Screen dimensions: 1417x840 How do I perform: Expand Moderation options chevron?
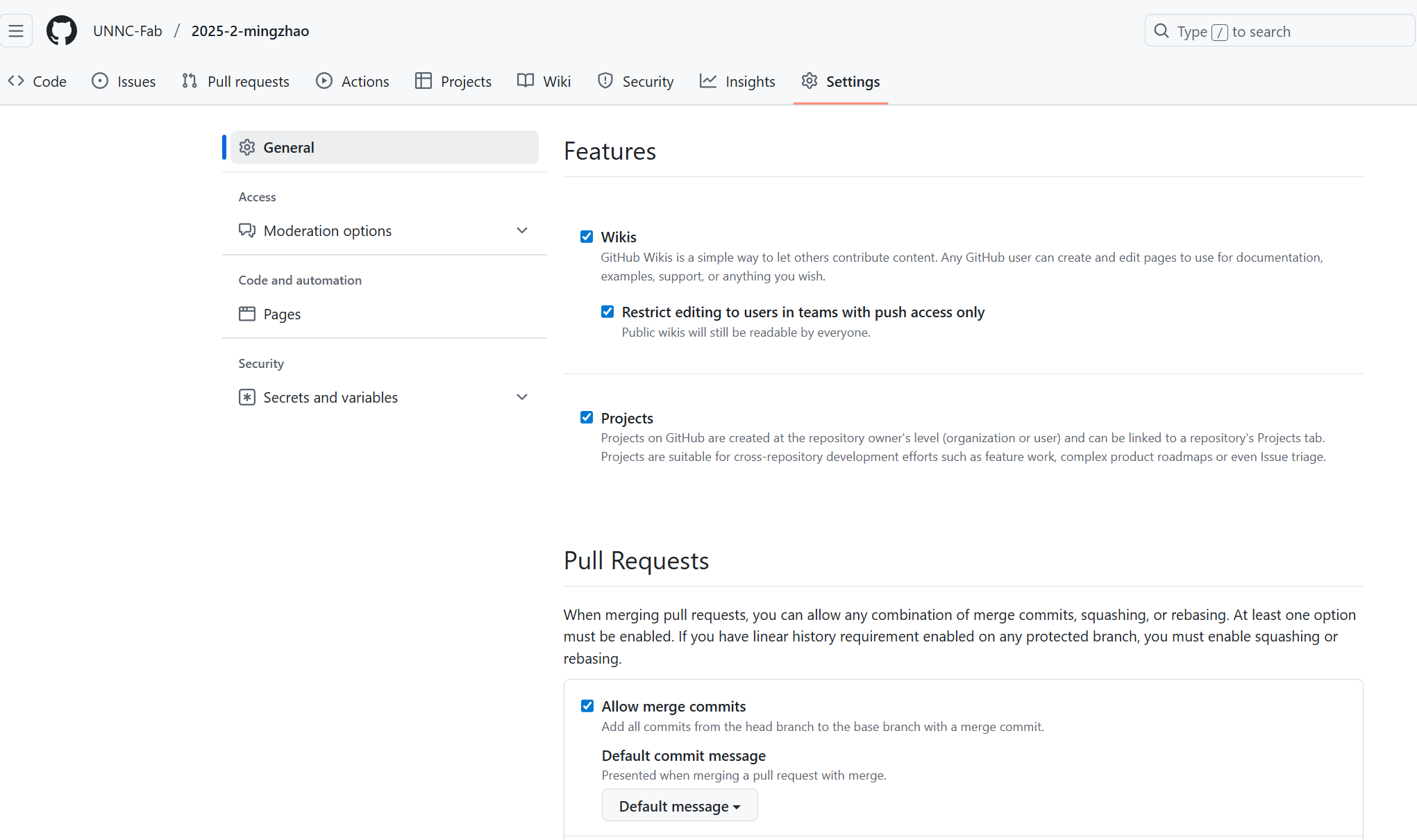click(x=522, y=230)
